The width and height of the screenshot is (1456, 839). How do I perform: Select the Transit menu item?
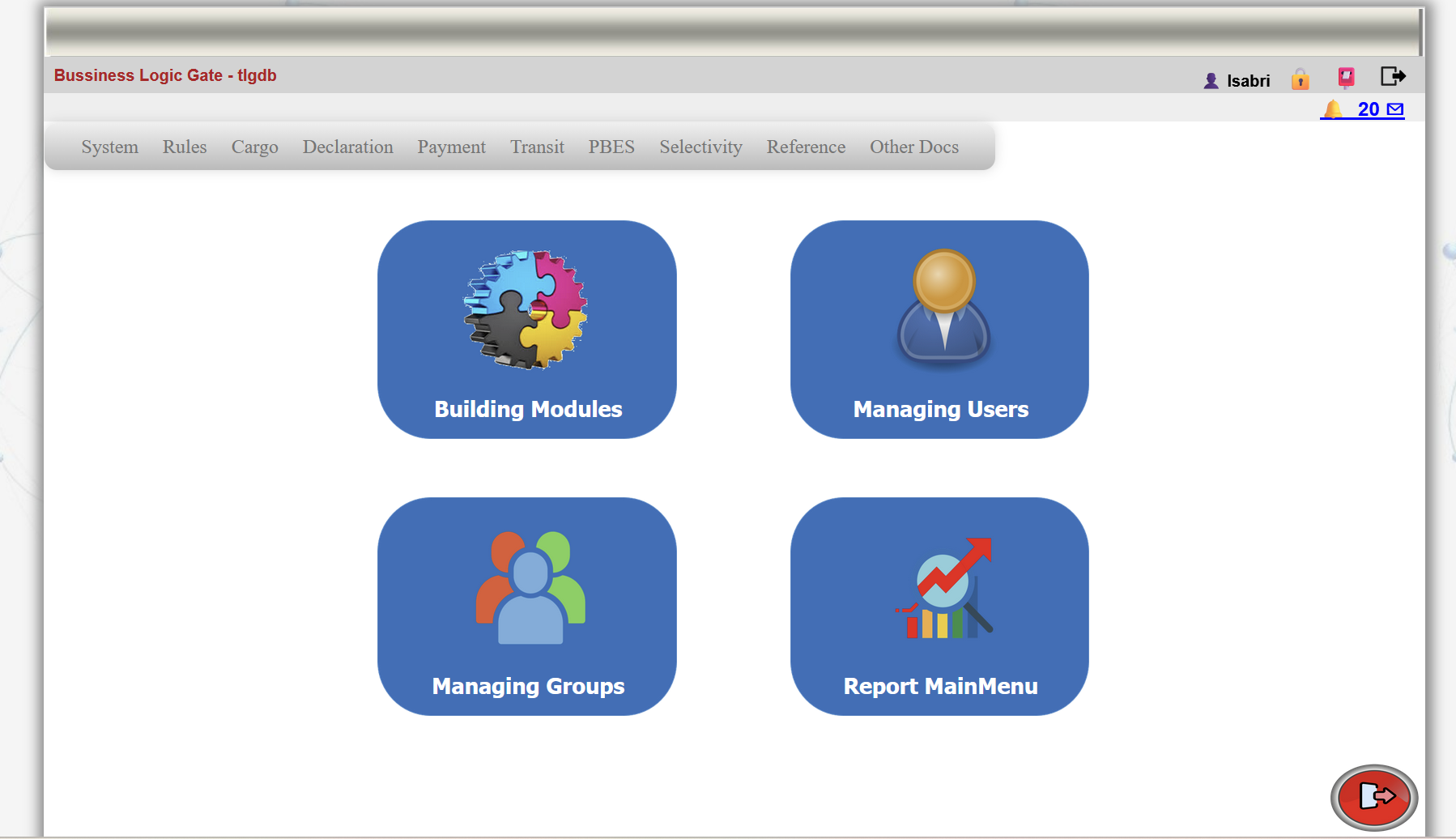[x=537, y=147]
